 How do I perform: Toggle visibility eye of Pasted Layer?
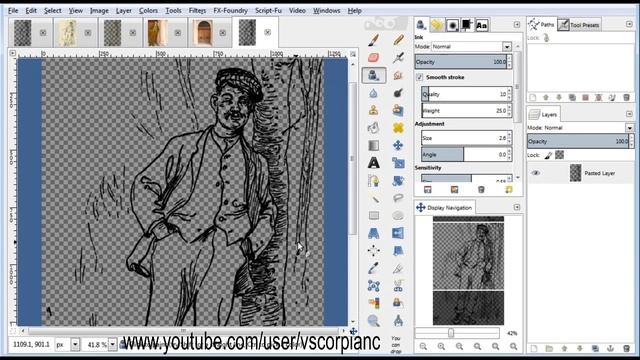pos(536,173)
